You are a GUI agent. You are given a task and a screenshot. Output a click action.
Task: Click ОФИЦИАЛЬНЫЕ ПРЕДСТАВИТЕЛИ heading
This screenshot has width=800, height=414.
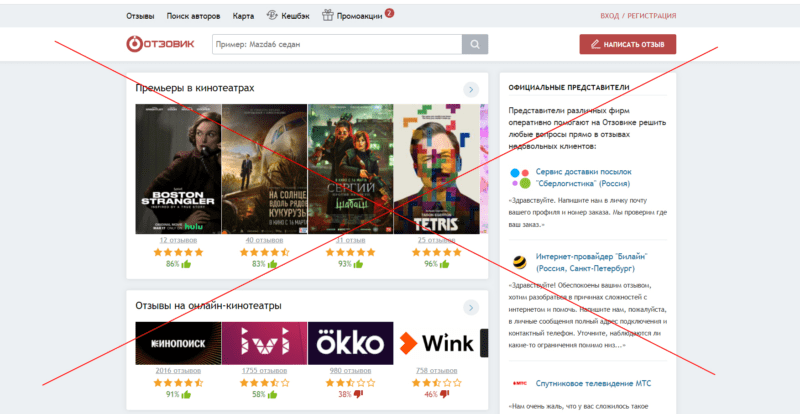tap(569, 88)
